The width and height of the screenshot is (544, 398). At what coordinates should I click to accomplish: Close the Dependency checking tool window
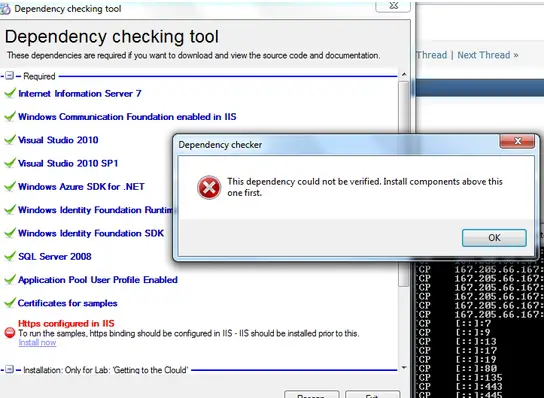pyautogui.click(x=393, y=6)
